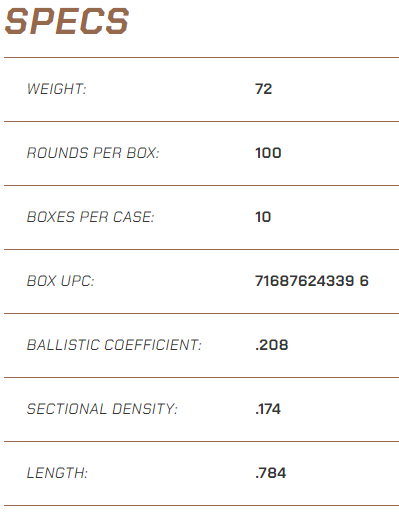
Task: Click the SPECS heading
Action: (x=67, y=21)
